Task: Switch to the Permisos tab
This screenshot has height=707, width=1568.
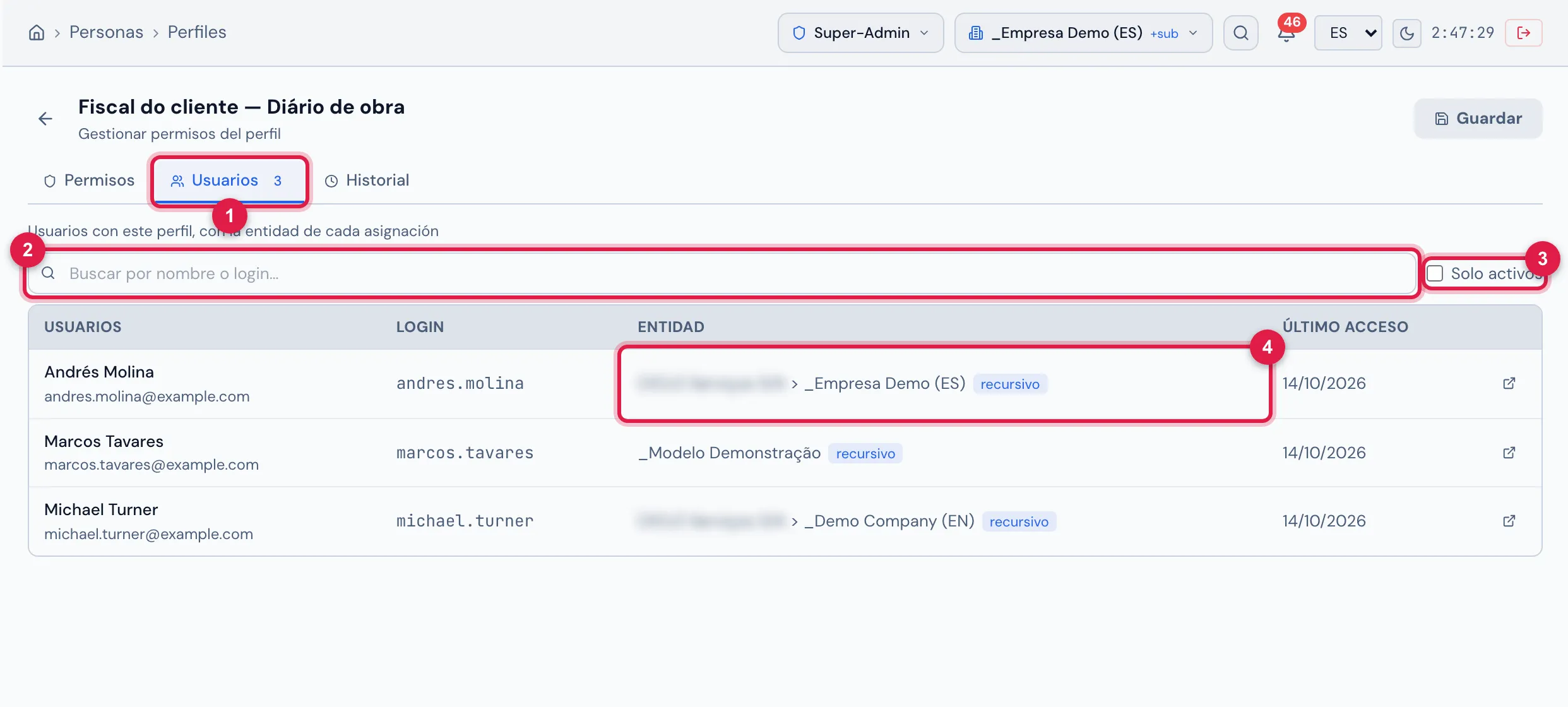Action: [89, 181]
